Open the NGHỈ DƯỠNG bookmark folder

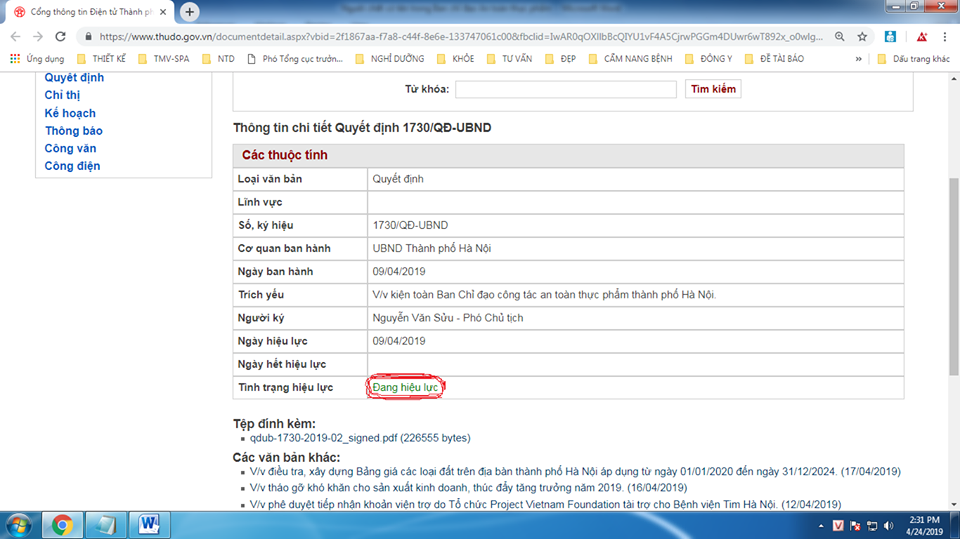coord(389,59)
